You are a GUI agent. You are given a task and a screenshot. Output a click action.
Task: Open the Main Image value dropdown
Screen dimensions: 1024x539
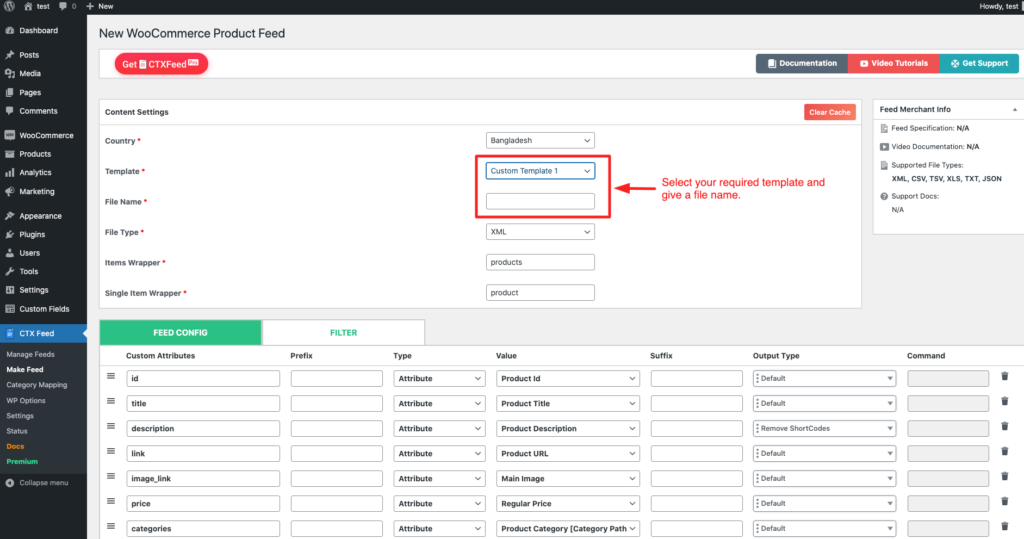568,479
